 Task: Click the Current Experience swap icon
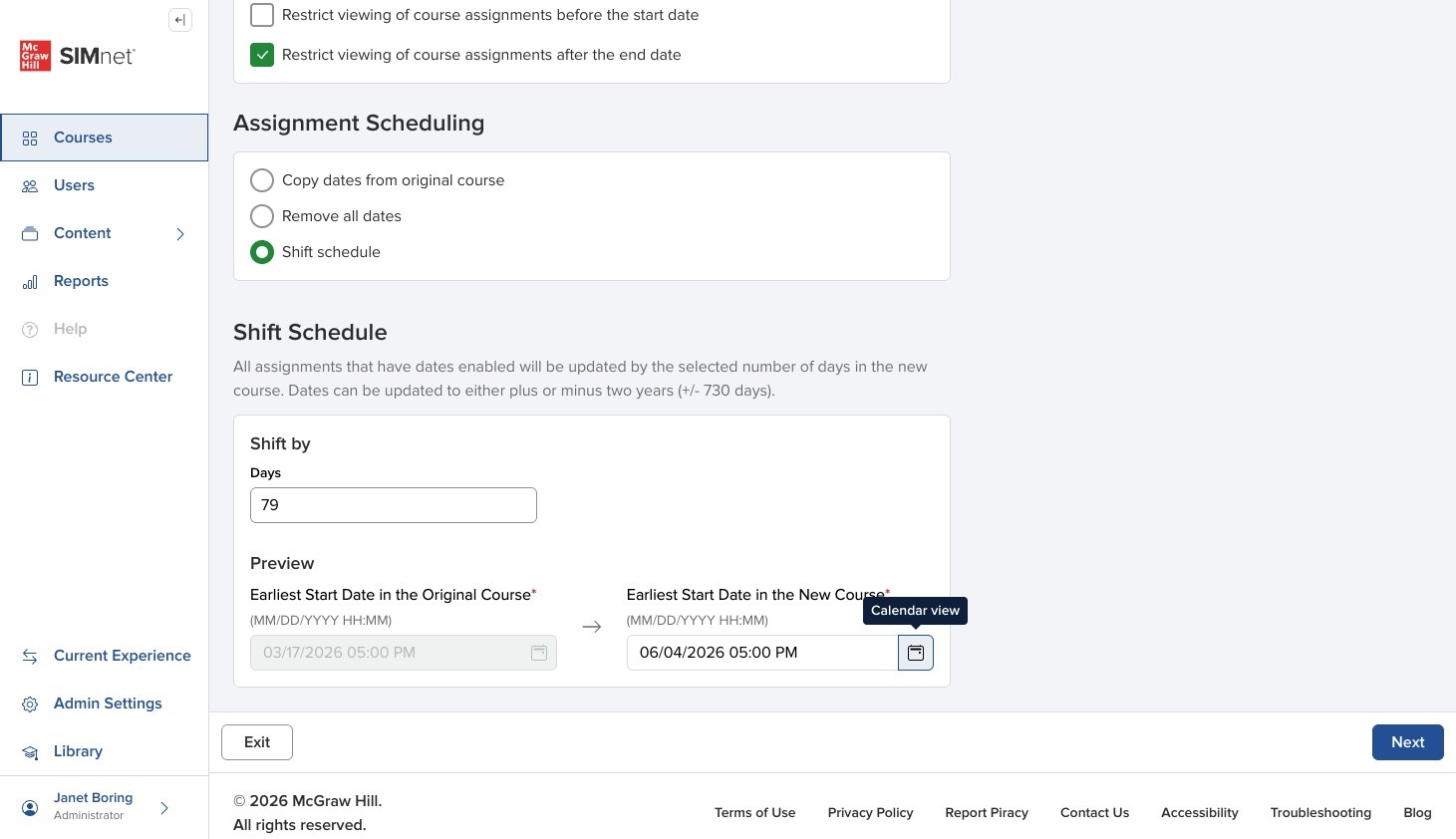(30, 657)
